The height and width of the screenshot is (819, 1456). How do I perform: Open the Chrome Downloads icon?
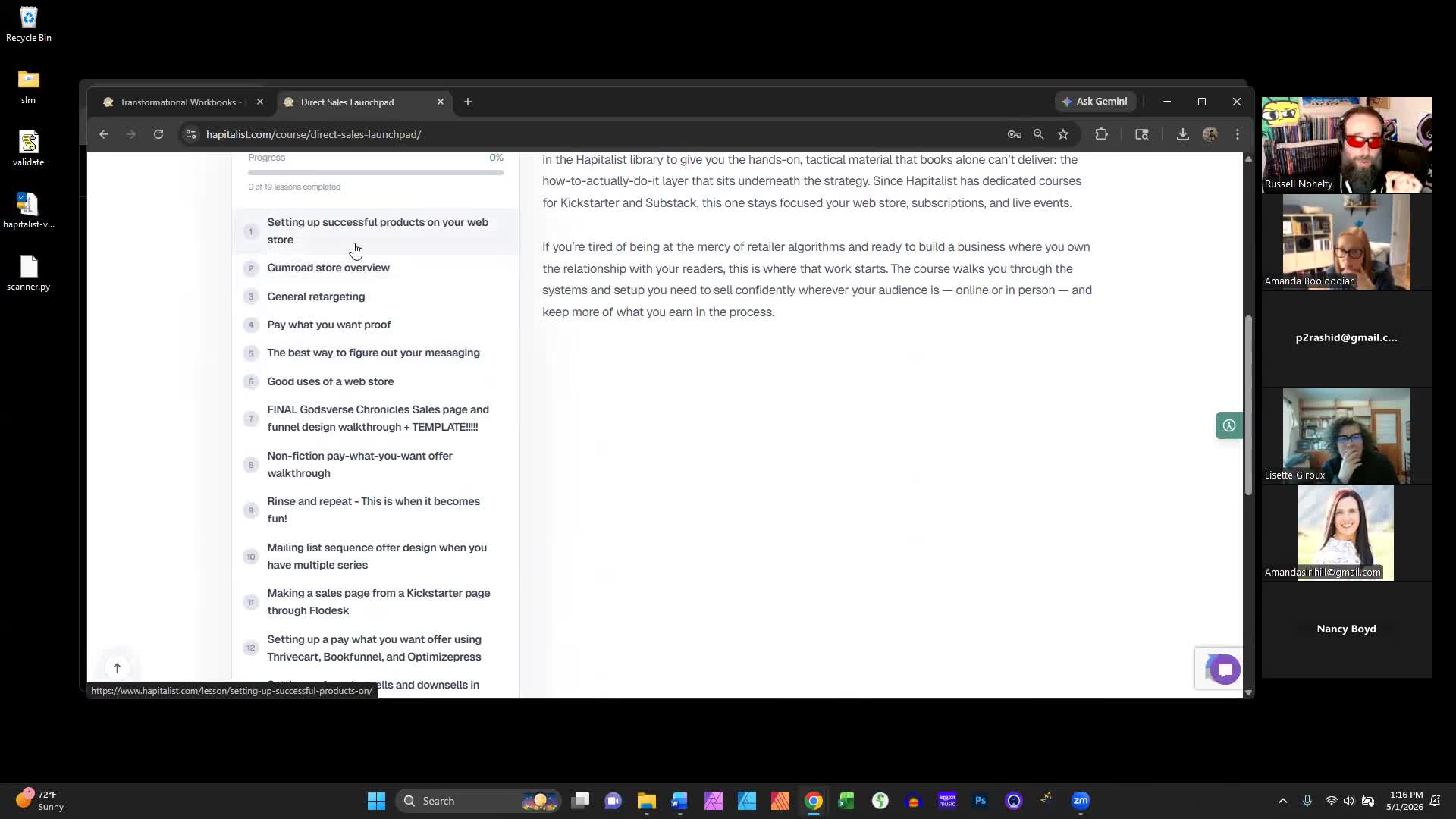1182,134
